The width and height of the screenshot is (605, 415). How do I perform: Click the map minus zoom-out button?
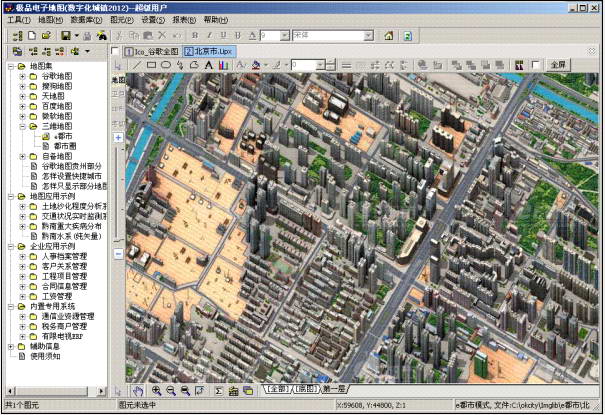[x=118, y=253]
